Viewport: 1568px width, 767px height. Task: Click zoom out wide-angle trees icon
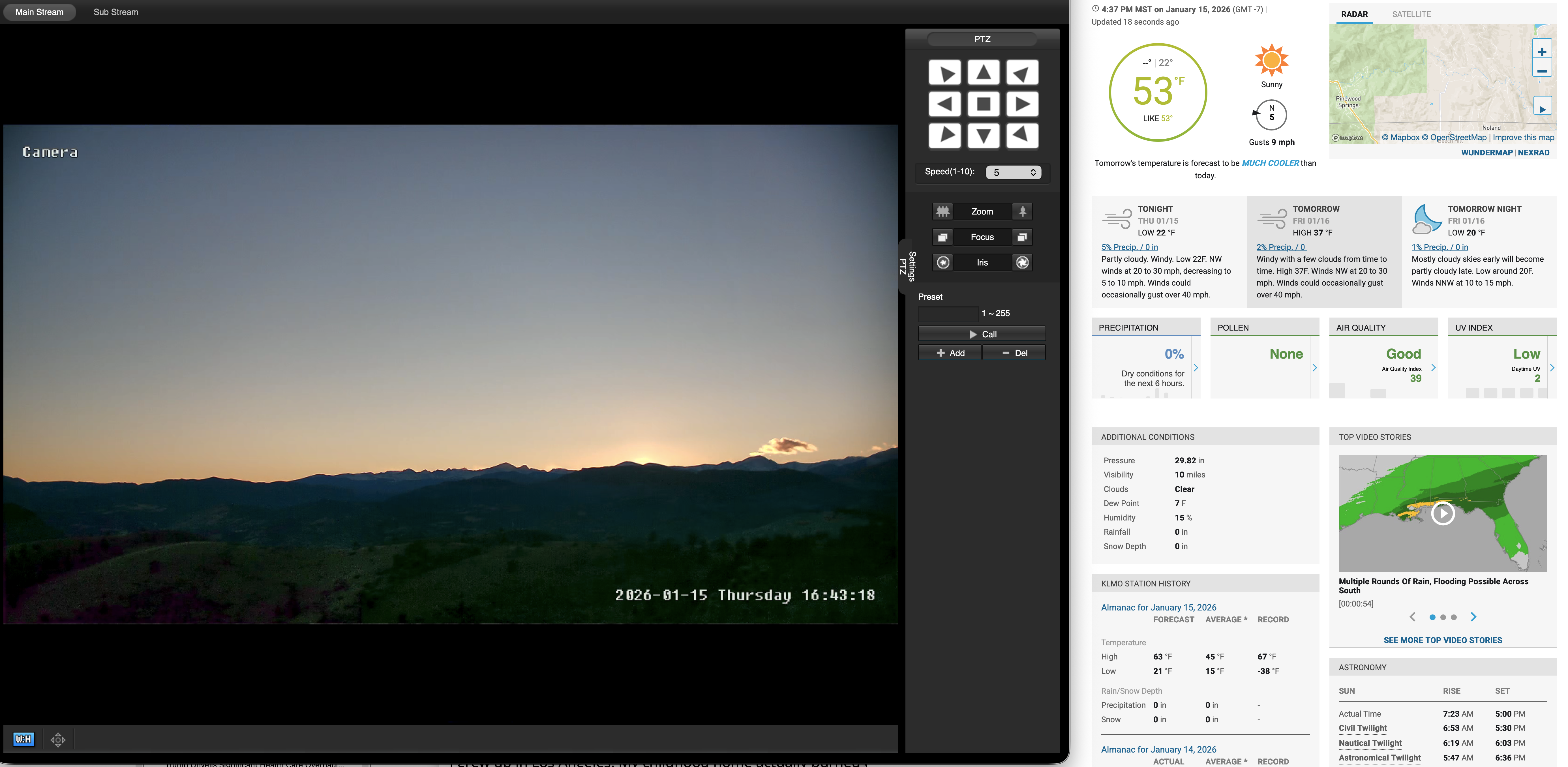pyautogui.click(x=943, y=211)
